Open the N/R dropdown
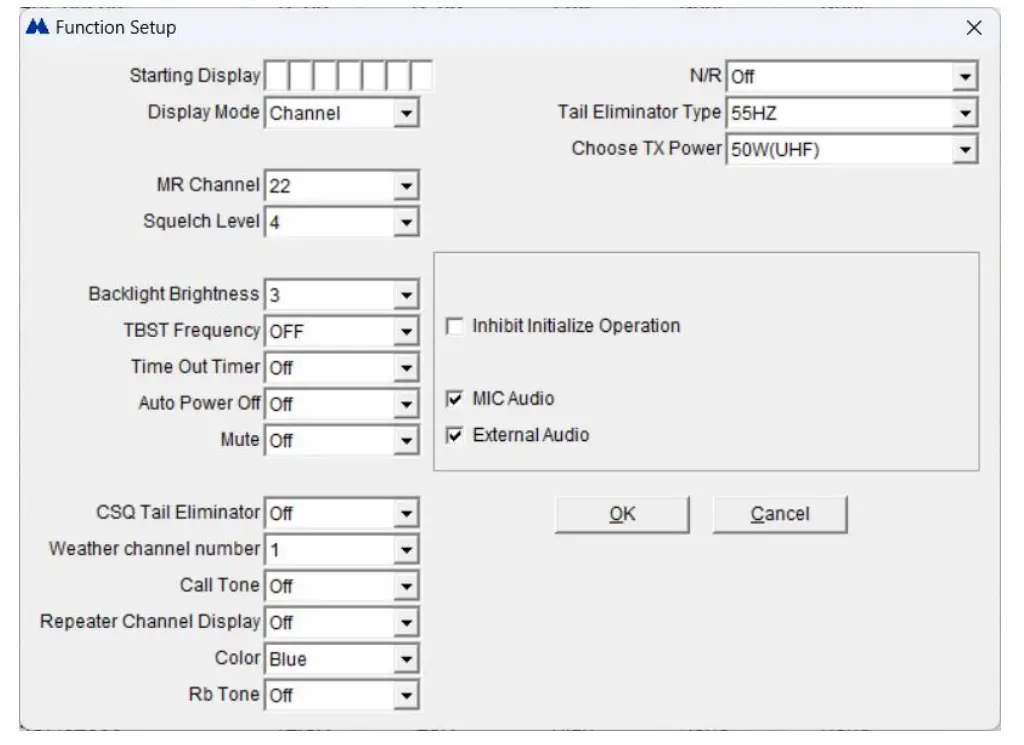 tap(963, 75)
